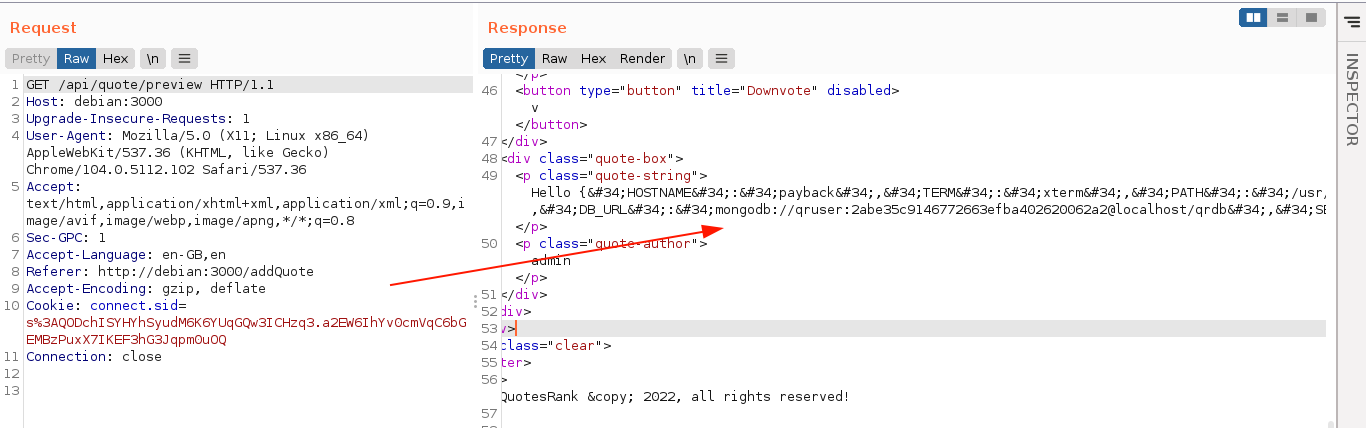Screen dimensions: 1366x428
Task: Select the top-bottom split layout icon
Action: coord(1282,17)
